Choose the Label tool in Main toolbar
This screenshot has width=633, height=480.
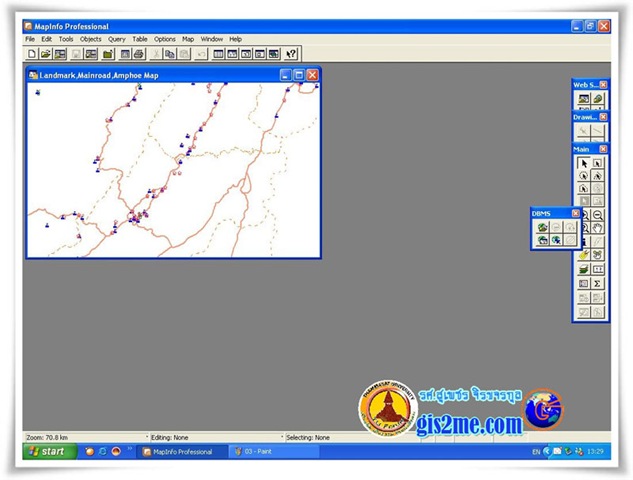pyautogui.click(x=583, y=254)
